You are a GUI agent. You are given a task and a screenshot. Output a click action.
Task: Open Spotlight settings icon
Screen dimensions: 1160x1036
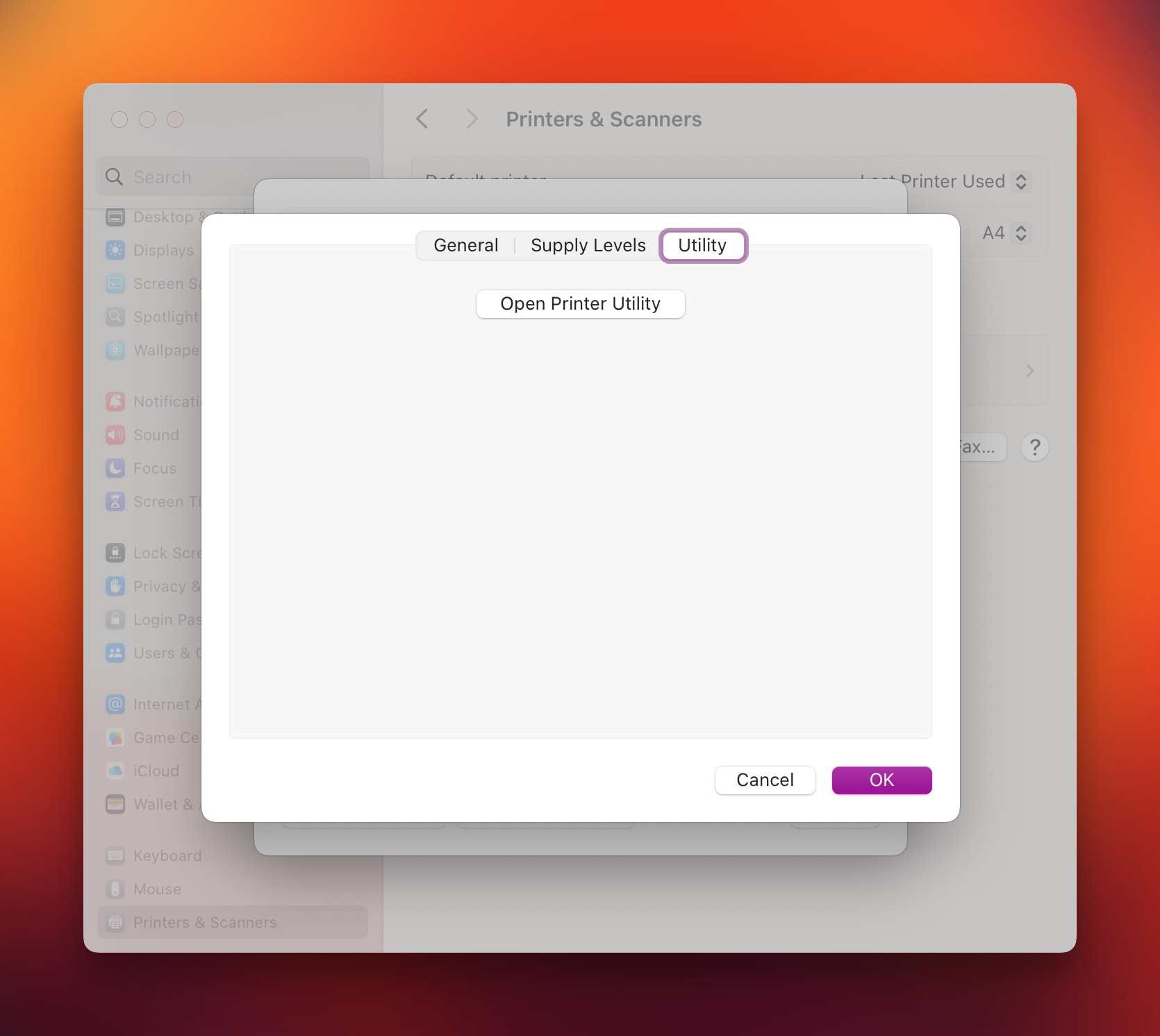115,317
